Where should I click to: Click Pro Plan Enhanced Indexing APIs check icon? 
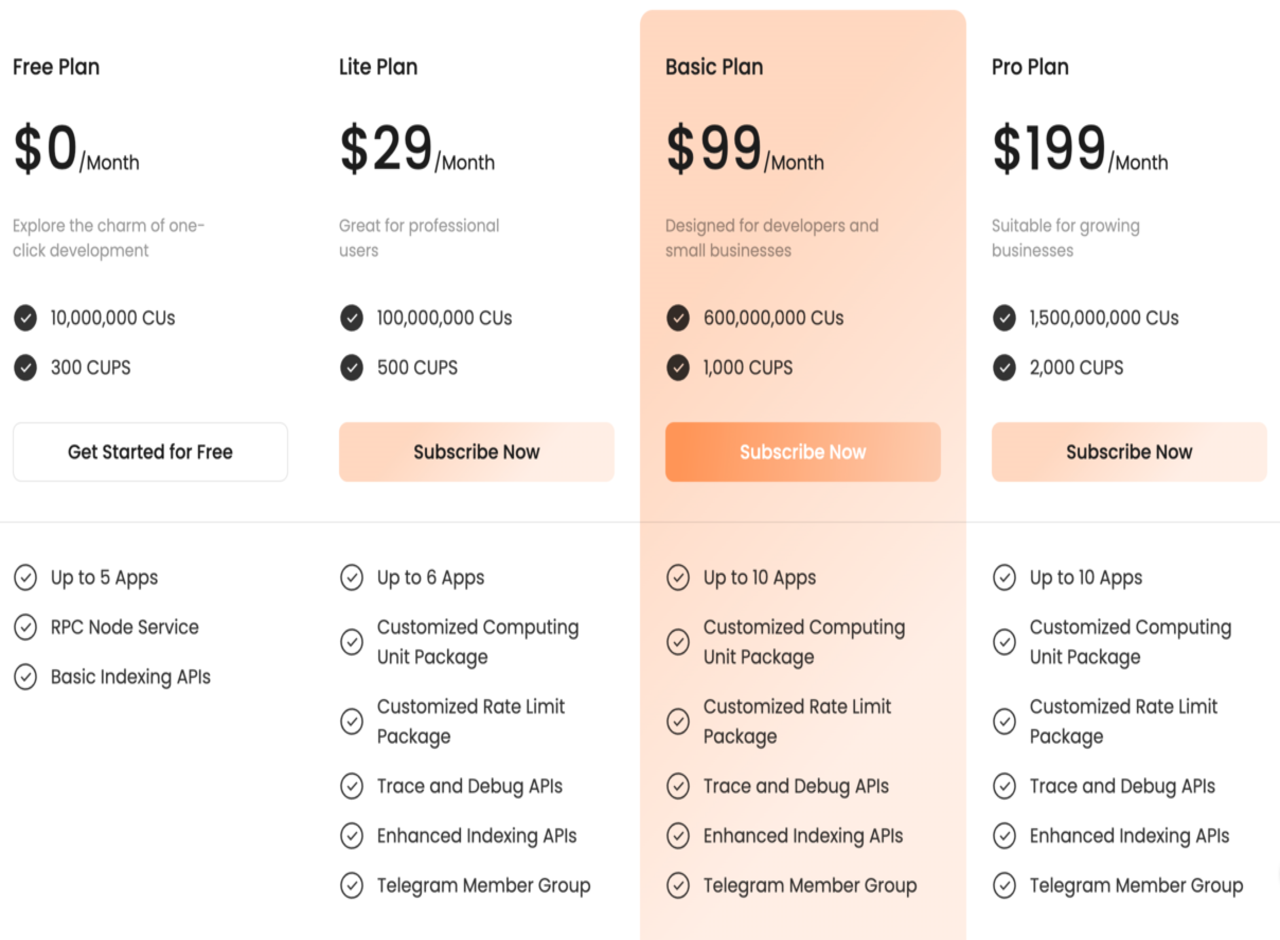1004,836
